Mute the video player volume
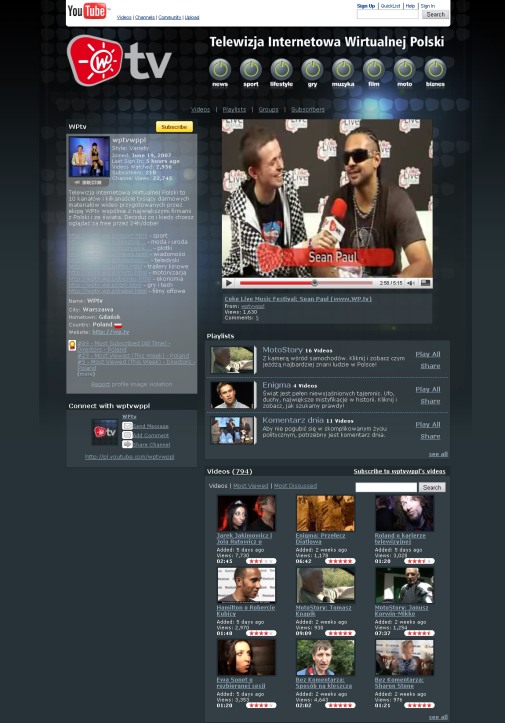This screenshot has height=723, width=505. tap(410, 283)
